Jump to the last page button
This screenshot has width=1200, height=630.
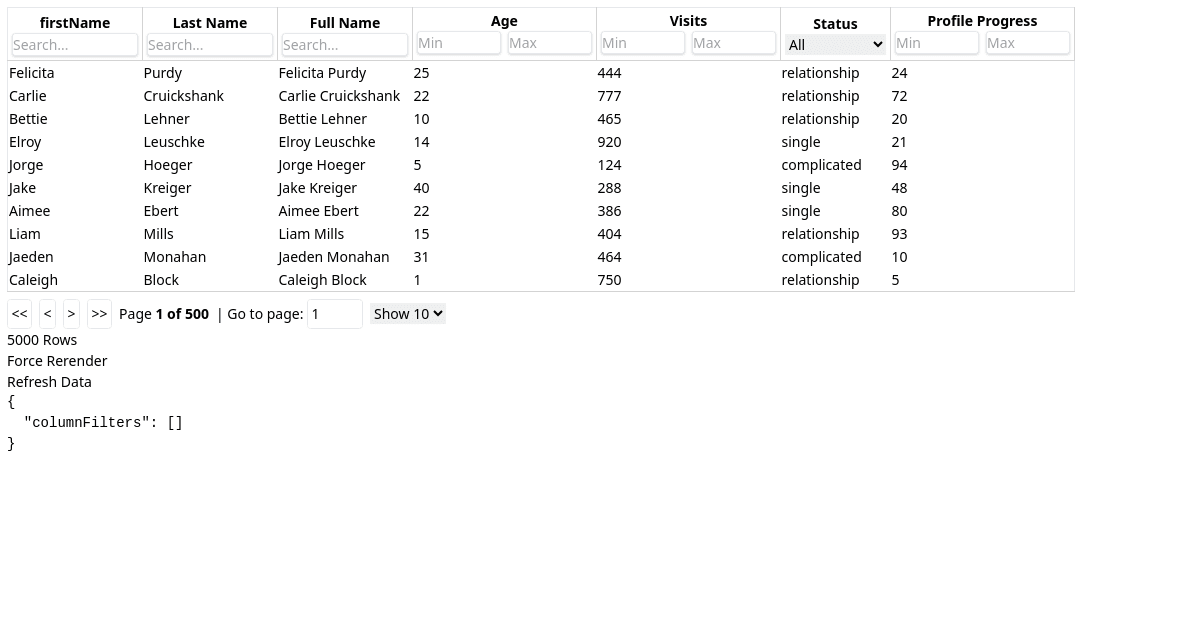click(99, 314)
